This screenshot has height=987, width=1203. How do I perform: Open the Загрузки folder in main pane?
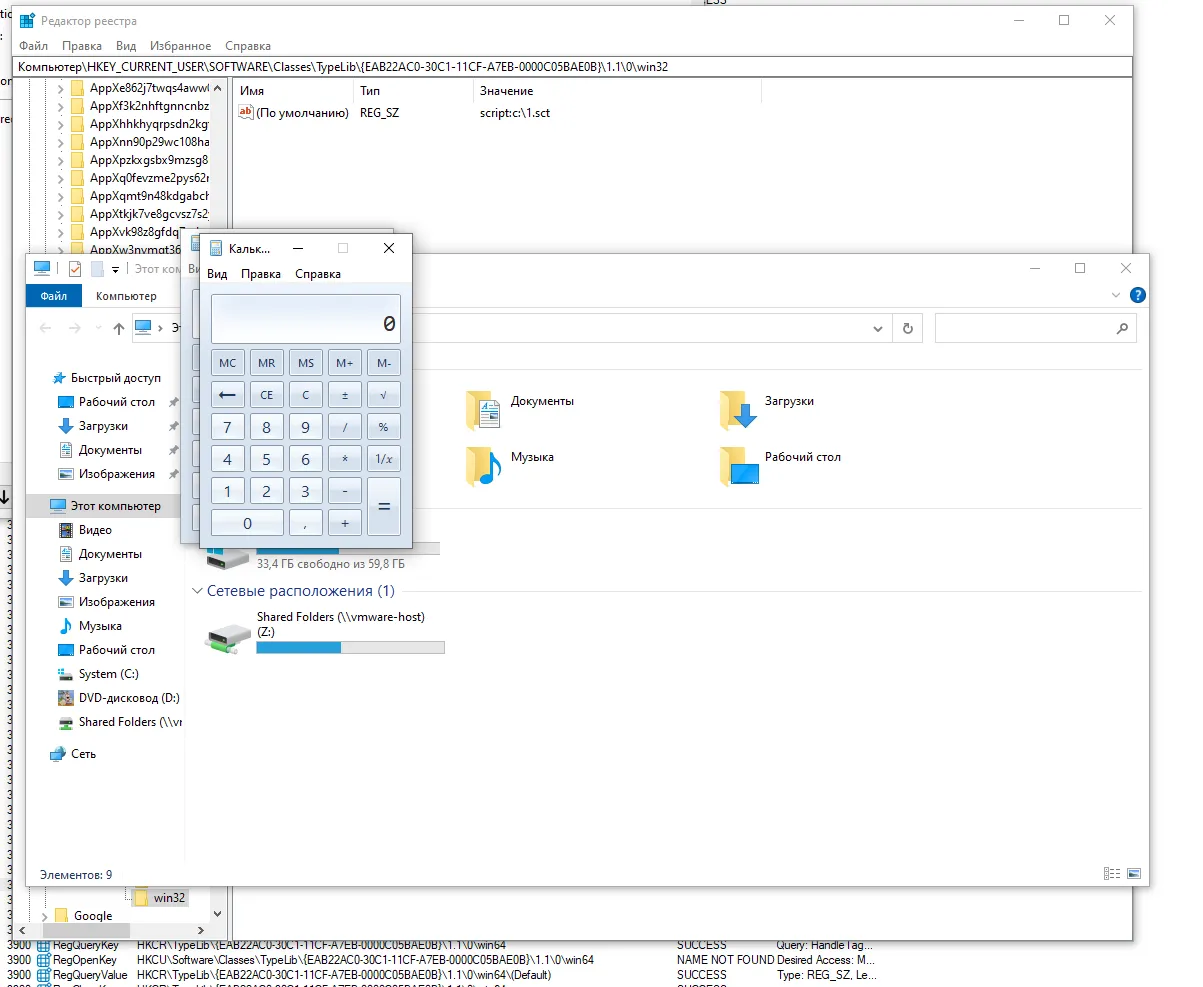click(738, 409)
